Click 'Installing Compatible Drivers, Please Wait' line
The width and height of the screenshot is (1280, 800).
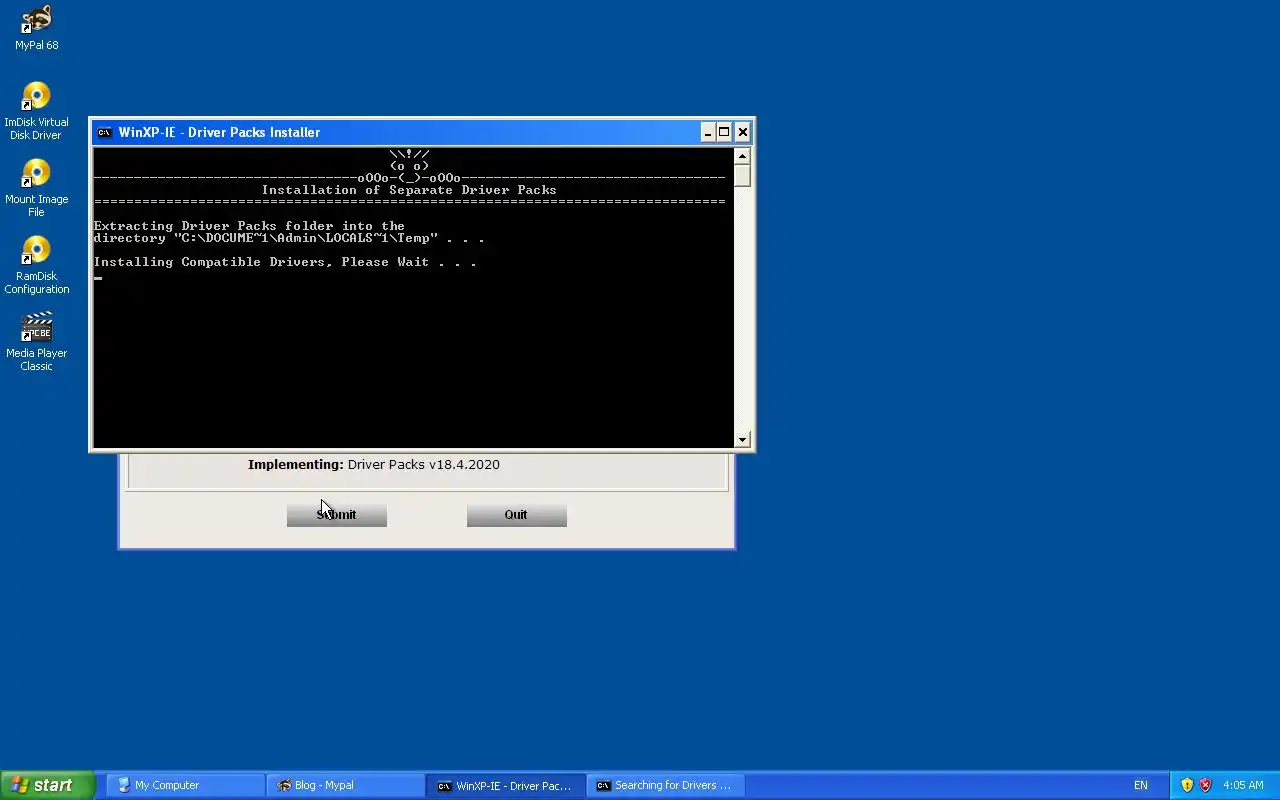click(285, 262)
